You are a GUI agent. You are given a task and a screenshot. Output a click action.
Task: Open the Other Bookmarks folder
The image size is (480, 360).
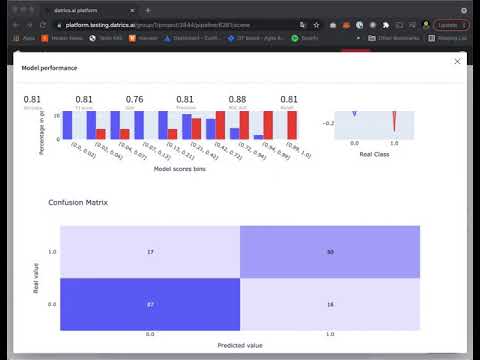point(394,38)
